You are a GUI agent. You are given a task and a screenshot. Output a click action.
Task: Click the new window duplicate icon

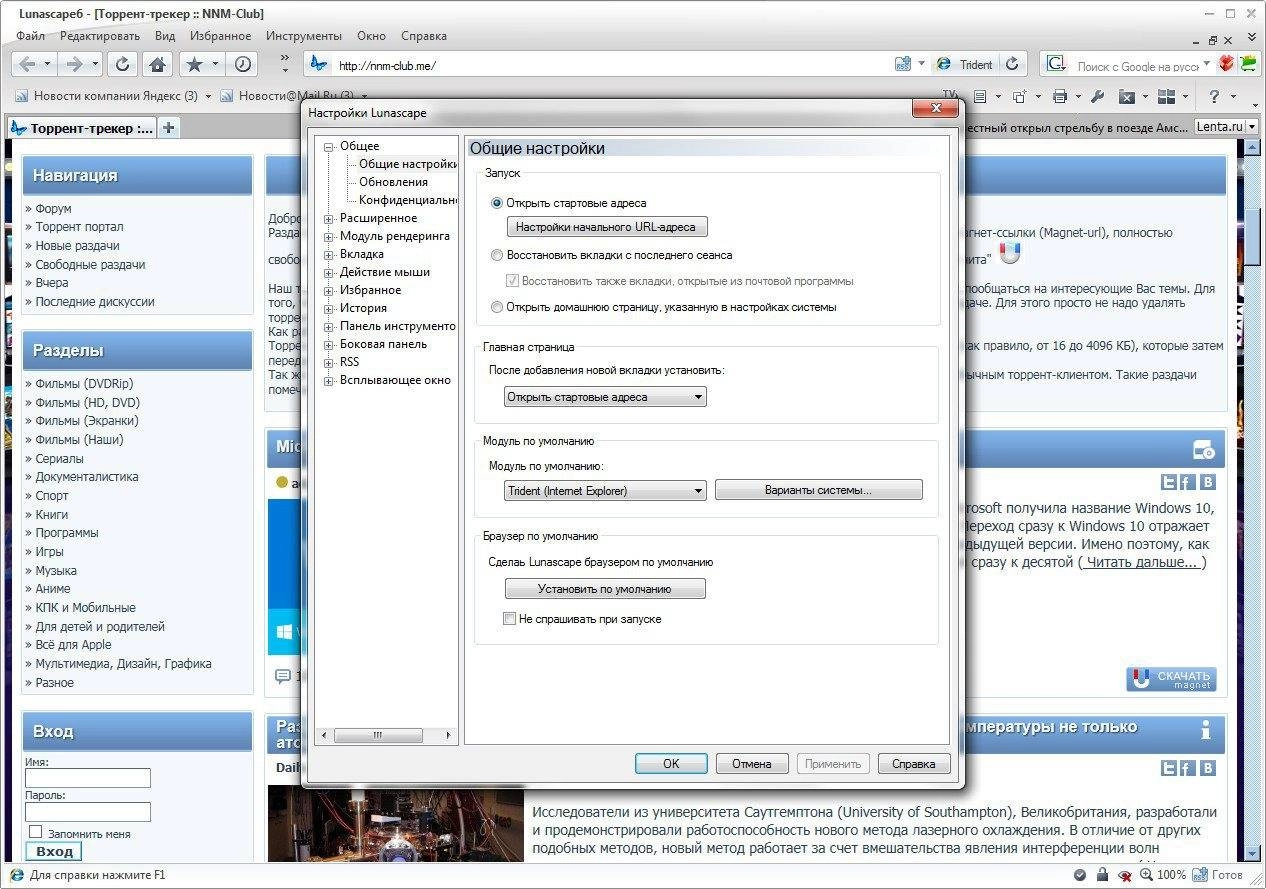[x=1019, y=97]
